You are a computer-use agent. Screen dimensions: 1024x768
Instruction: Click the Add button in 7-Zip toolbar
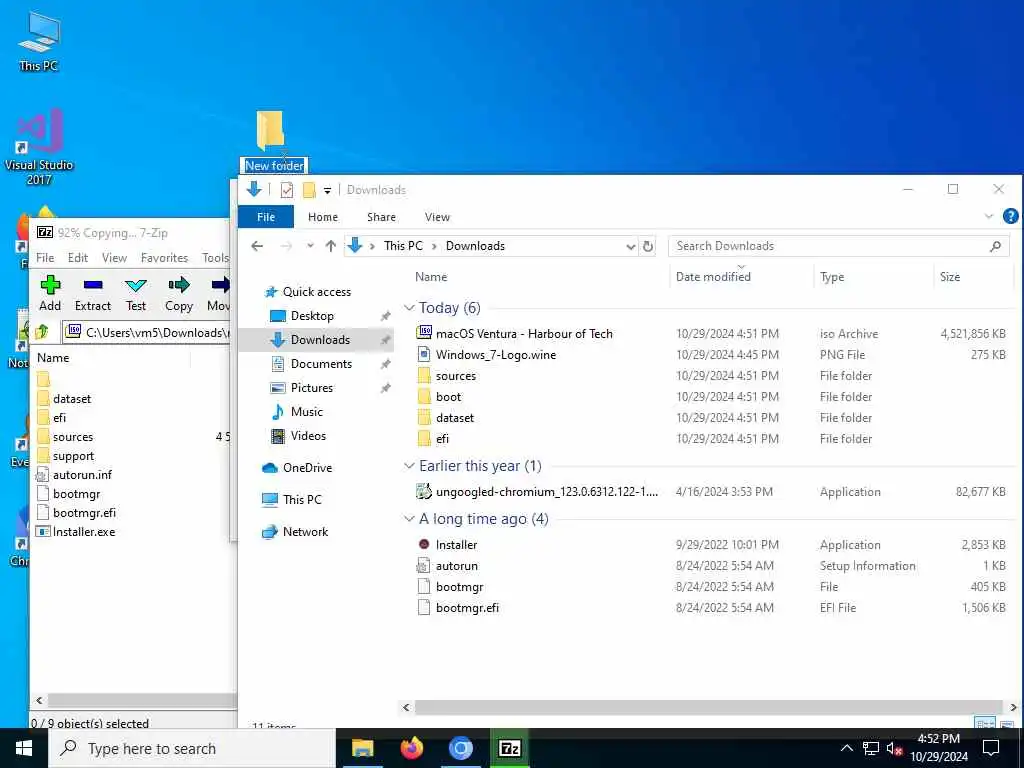point(50,293)
